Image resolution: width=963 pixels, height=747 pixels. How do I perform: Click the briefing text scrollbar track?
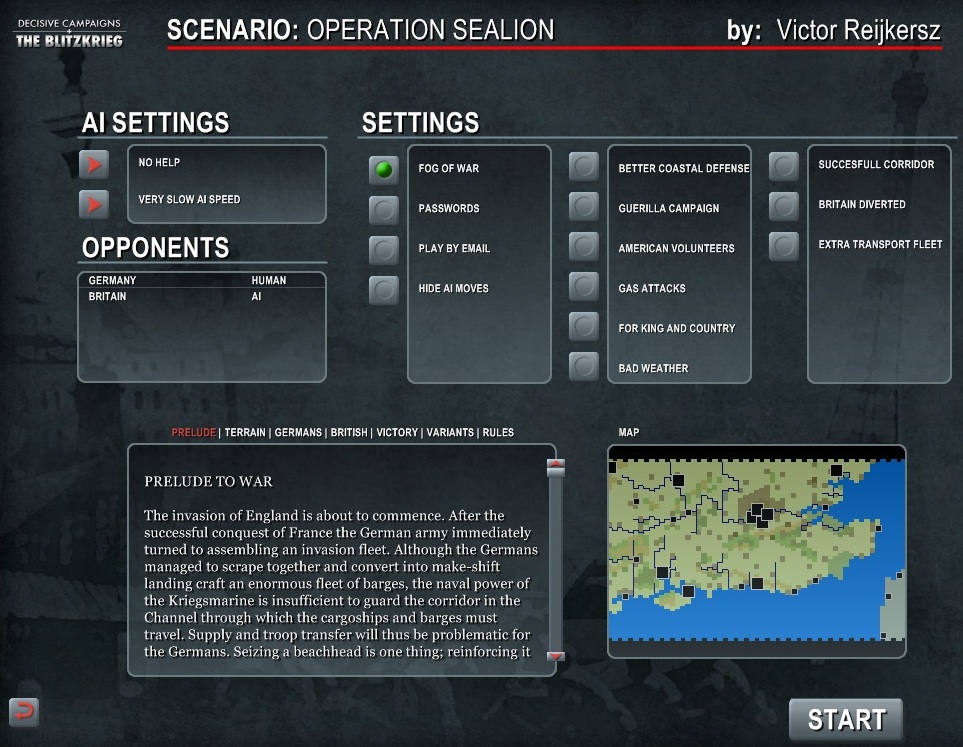556,562
